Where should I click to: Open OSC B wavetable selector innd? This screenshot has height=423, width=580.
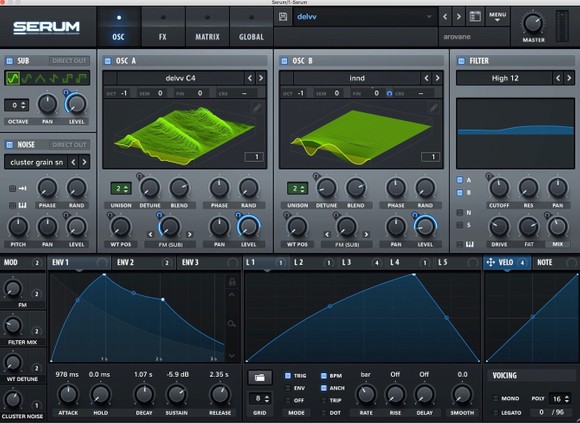pyautogui.click(x=357, y=78)
